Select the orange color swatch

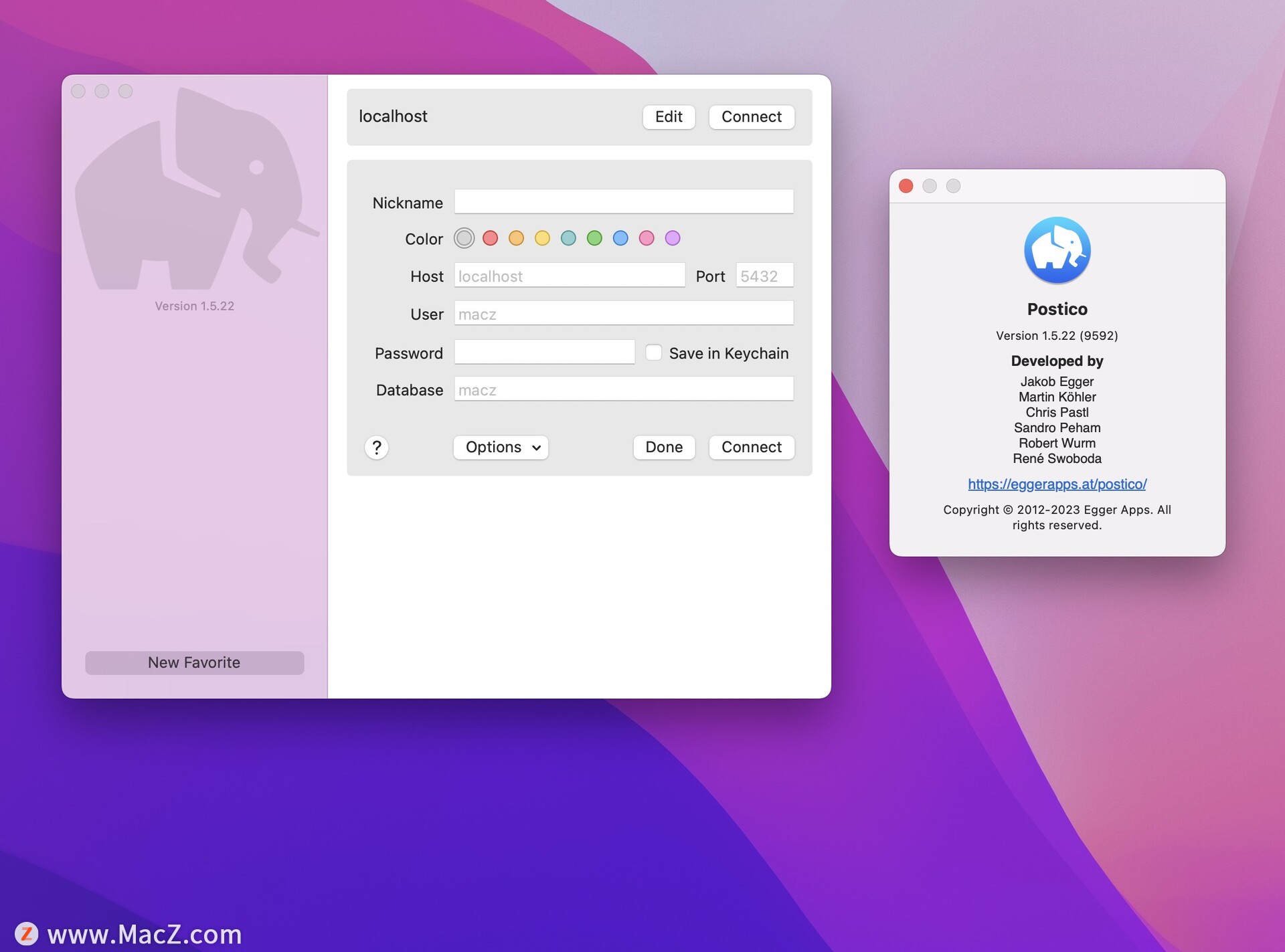coord(516,238)
